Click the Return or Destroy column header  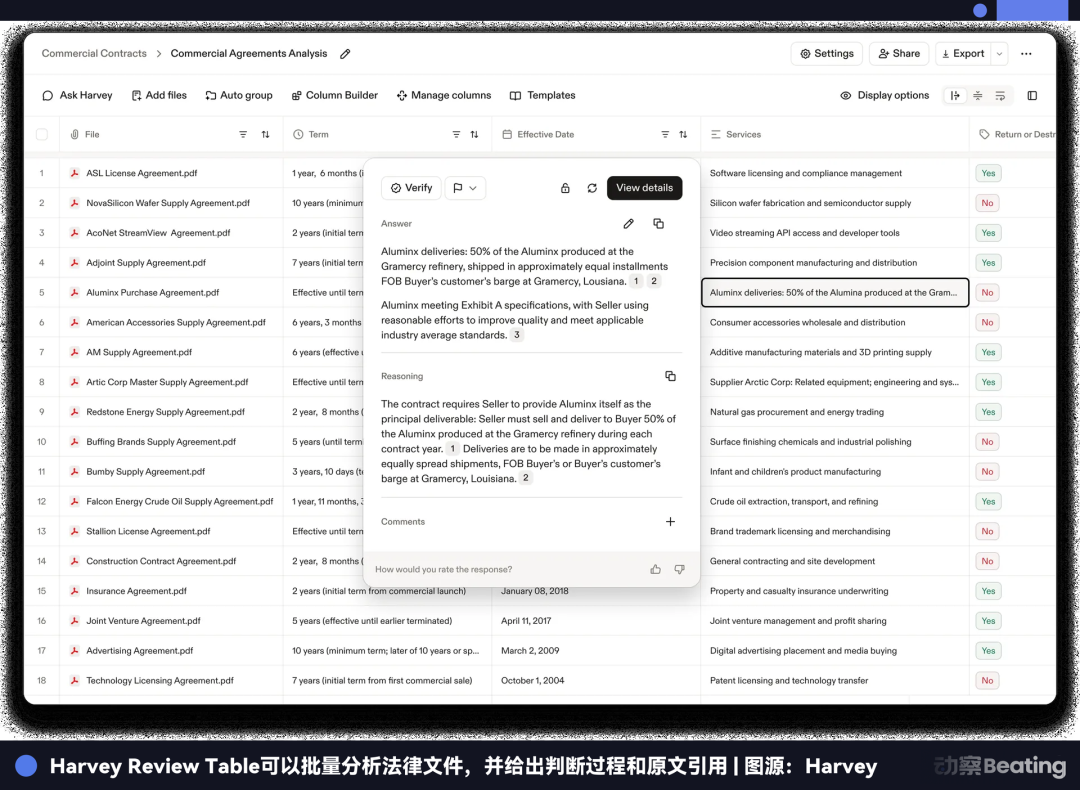click(1017, 134)
